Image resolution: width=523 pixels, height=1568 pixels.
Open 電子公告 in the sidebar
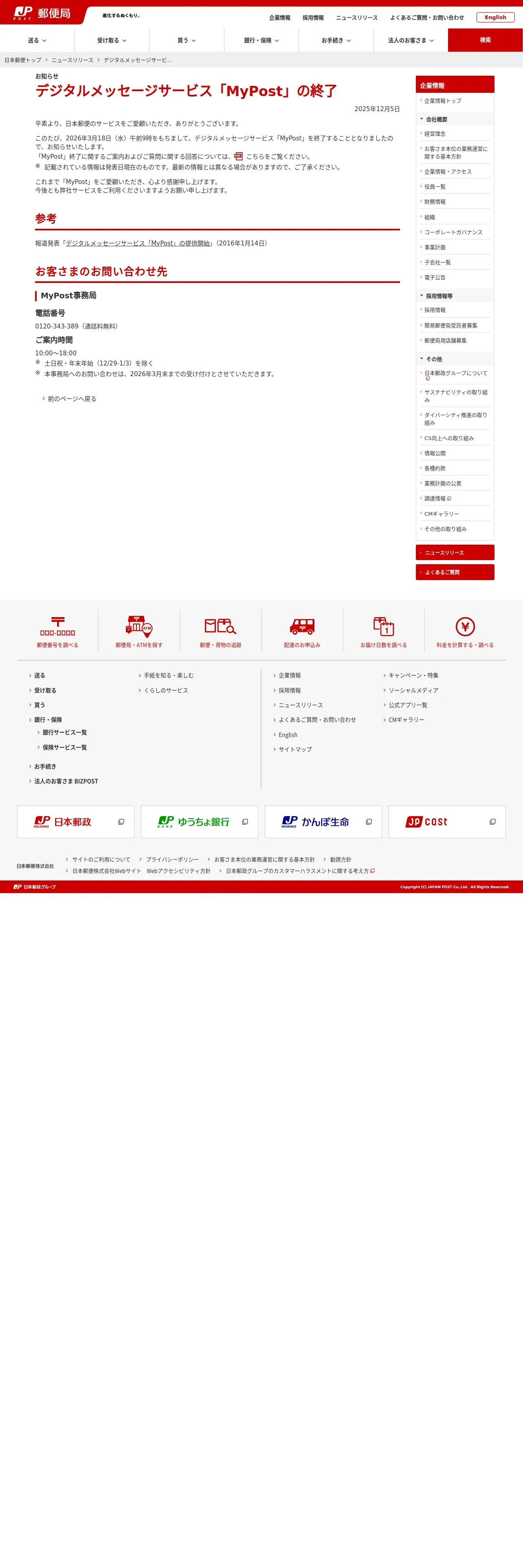[x=435, y=278]
